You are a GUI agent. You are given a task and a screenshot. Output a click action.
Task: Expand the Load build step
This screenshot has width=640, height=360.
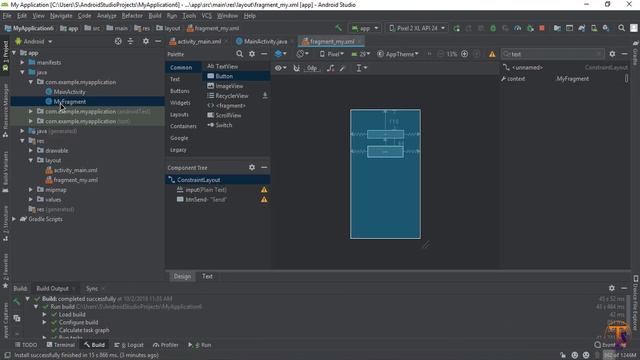click(x=44, y=314)
